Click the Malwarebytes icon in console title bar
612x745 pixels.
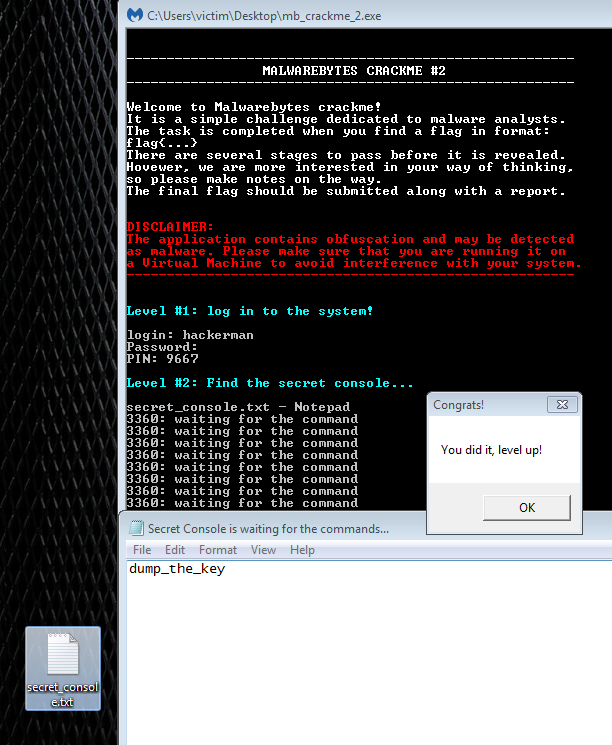click(x=135, y=15)
